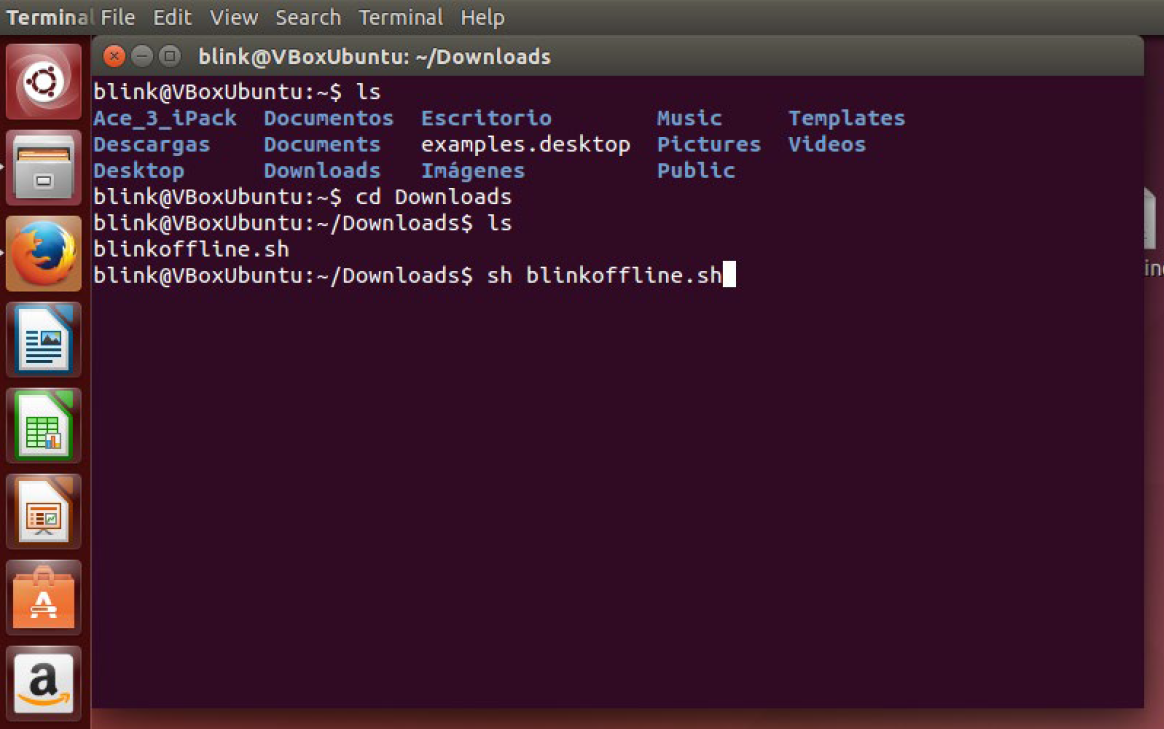1164x729 pixels.
Task: Open the Files manager launcher icon
Action: point(44,167)
